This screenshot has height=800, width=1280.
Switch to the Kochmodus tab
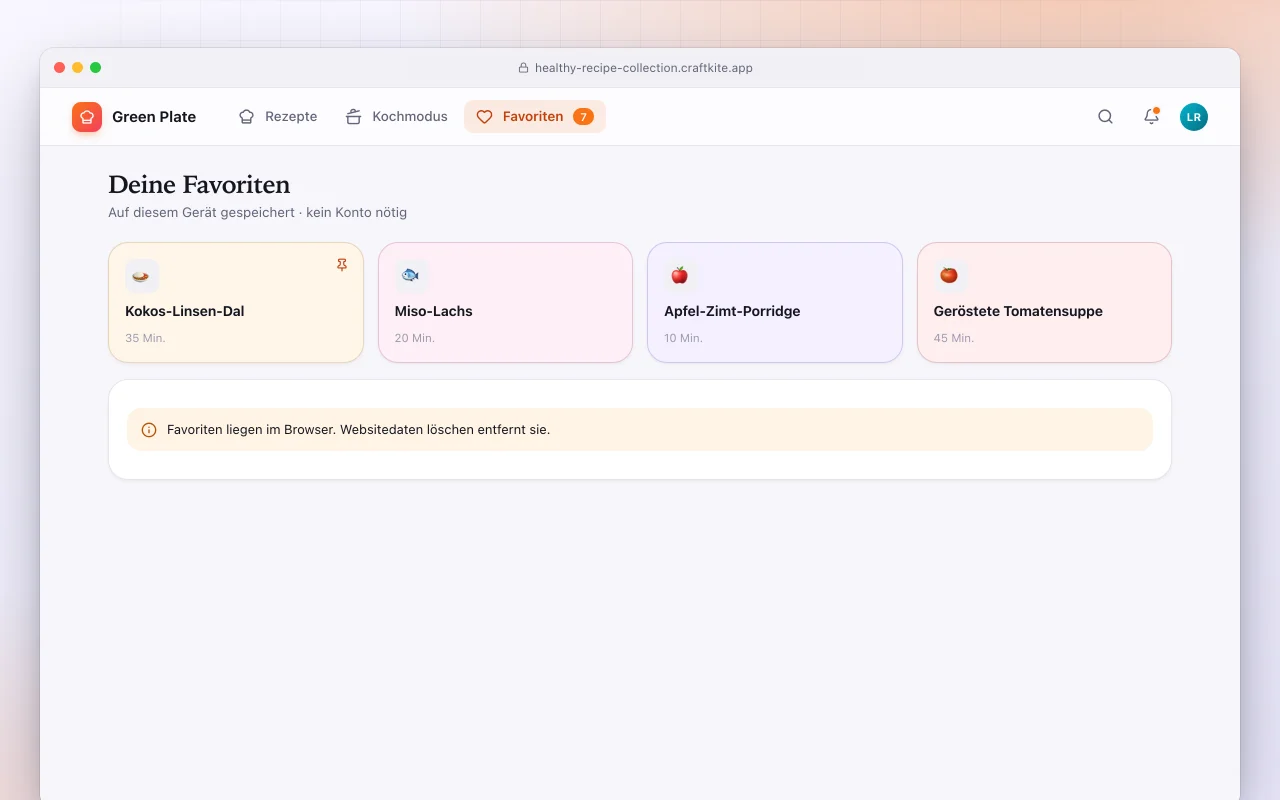tap(397, 117)
